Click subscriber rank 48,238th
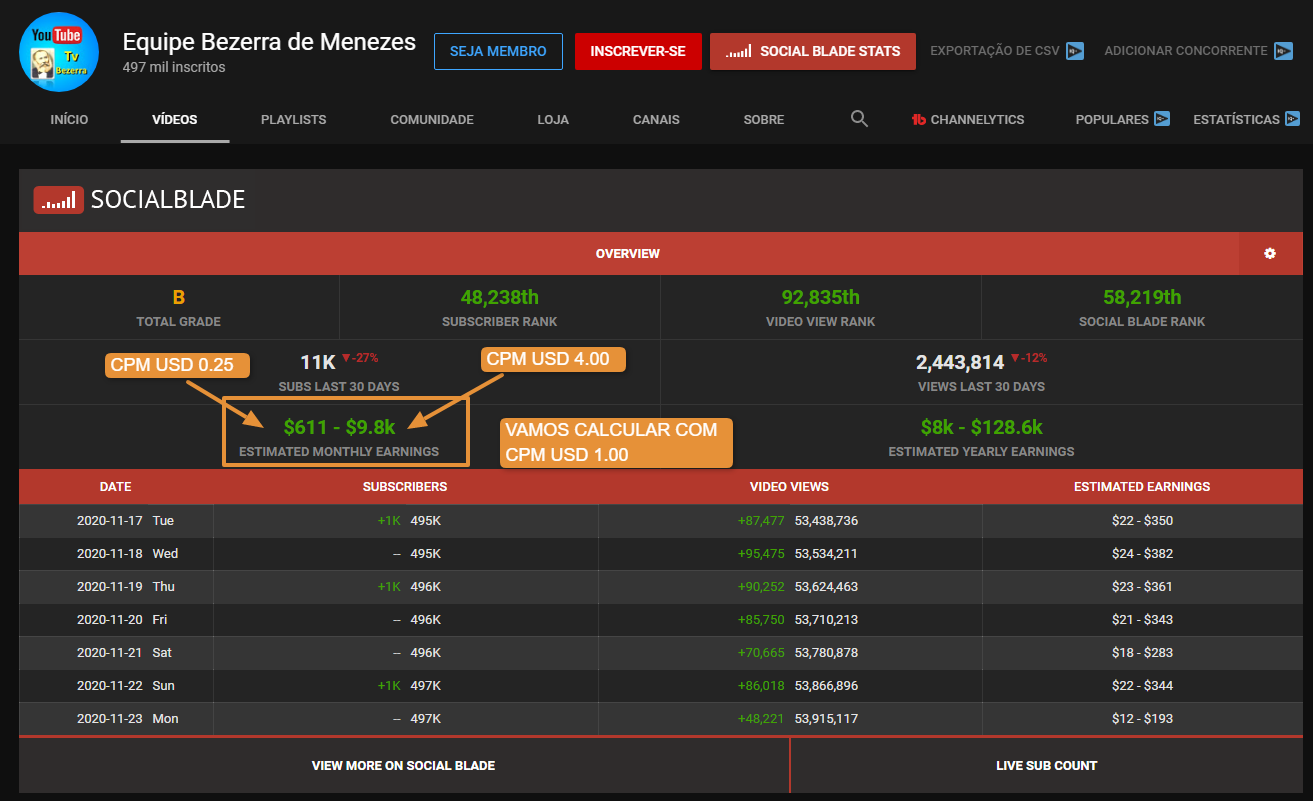Viewport: 1313px width, 801px height. tap(500, 297)
